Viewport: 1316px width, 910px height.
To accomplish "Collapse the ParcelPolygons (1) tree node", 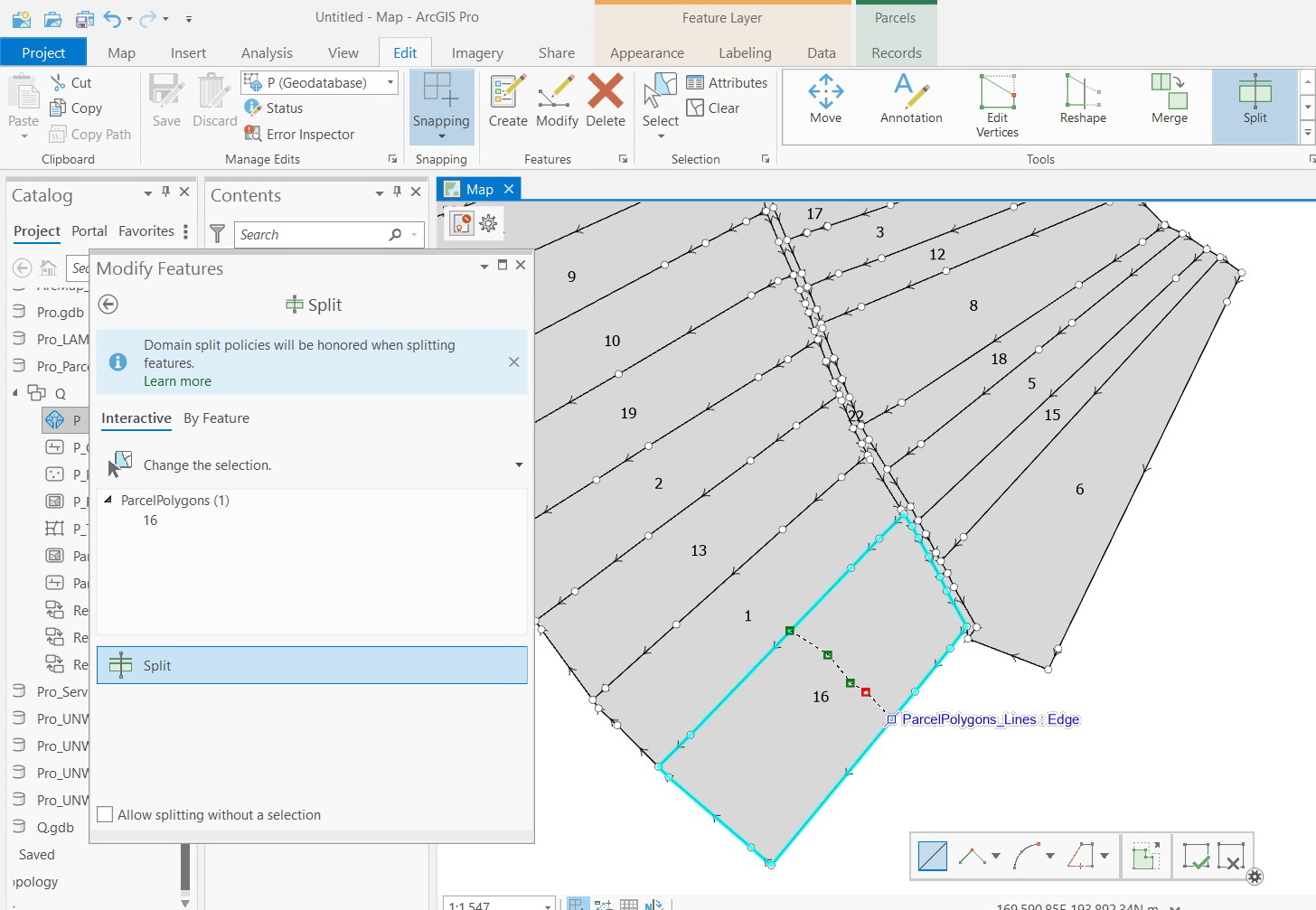I will click(108, 500).
